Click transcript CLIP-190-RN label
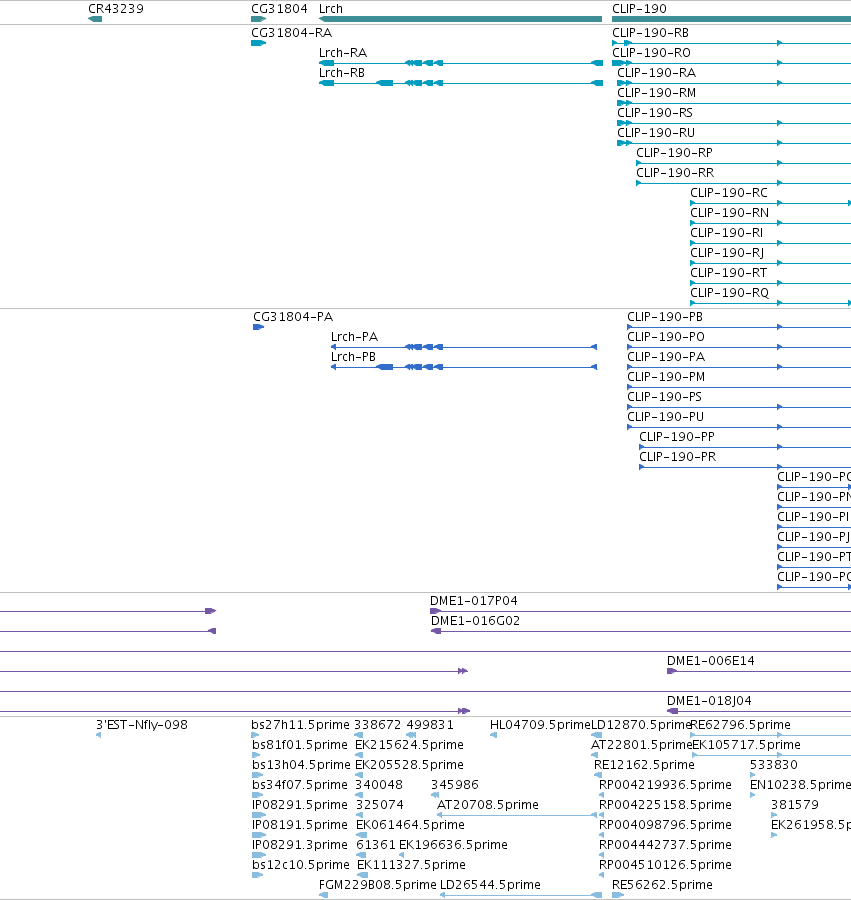 click(x=729, y=214)
